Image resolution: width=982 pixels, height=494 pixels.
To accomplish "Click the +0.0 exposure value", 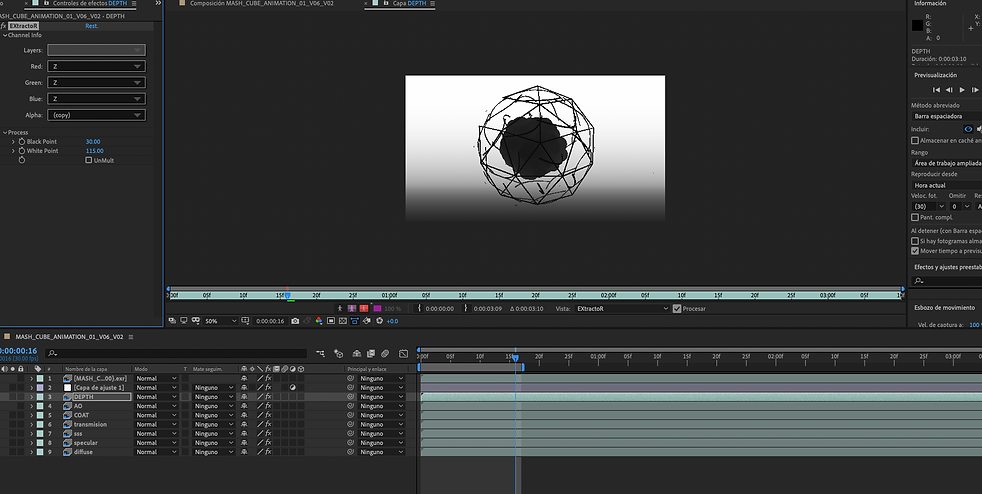I will (392, 321).
